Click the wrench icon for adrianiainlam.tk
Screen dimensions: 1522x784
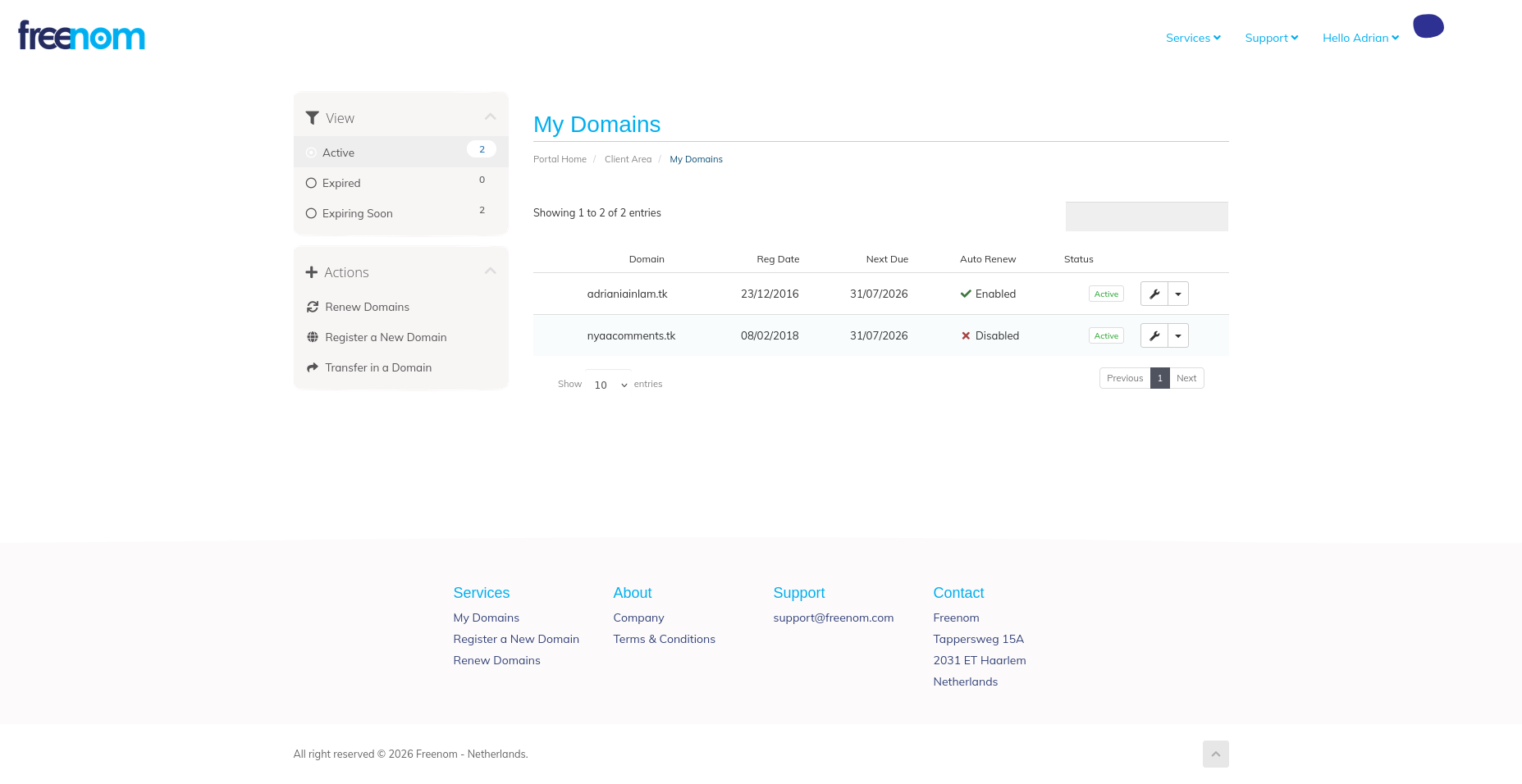(x=1154, y=294)
